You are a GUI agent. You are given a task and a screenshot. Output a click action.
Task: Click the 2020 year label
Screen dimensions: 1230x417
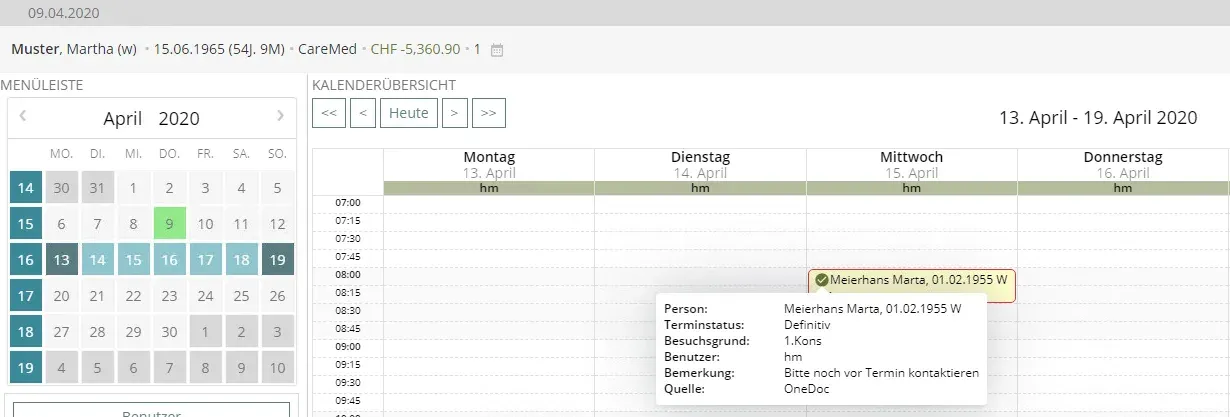point(179,118)
